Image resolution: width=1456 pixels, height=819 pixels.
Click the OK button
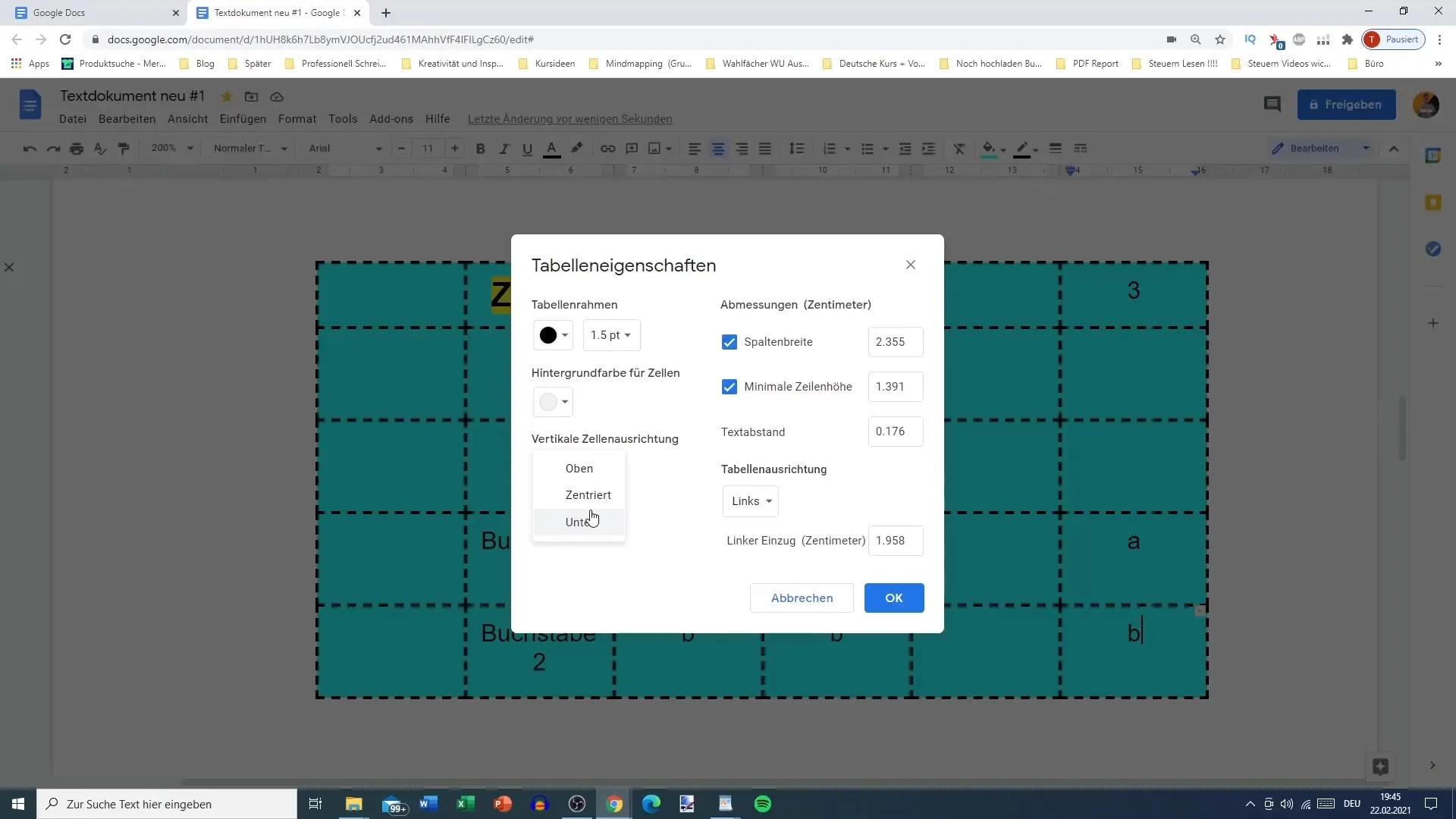(x=894, y=597)
